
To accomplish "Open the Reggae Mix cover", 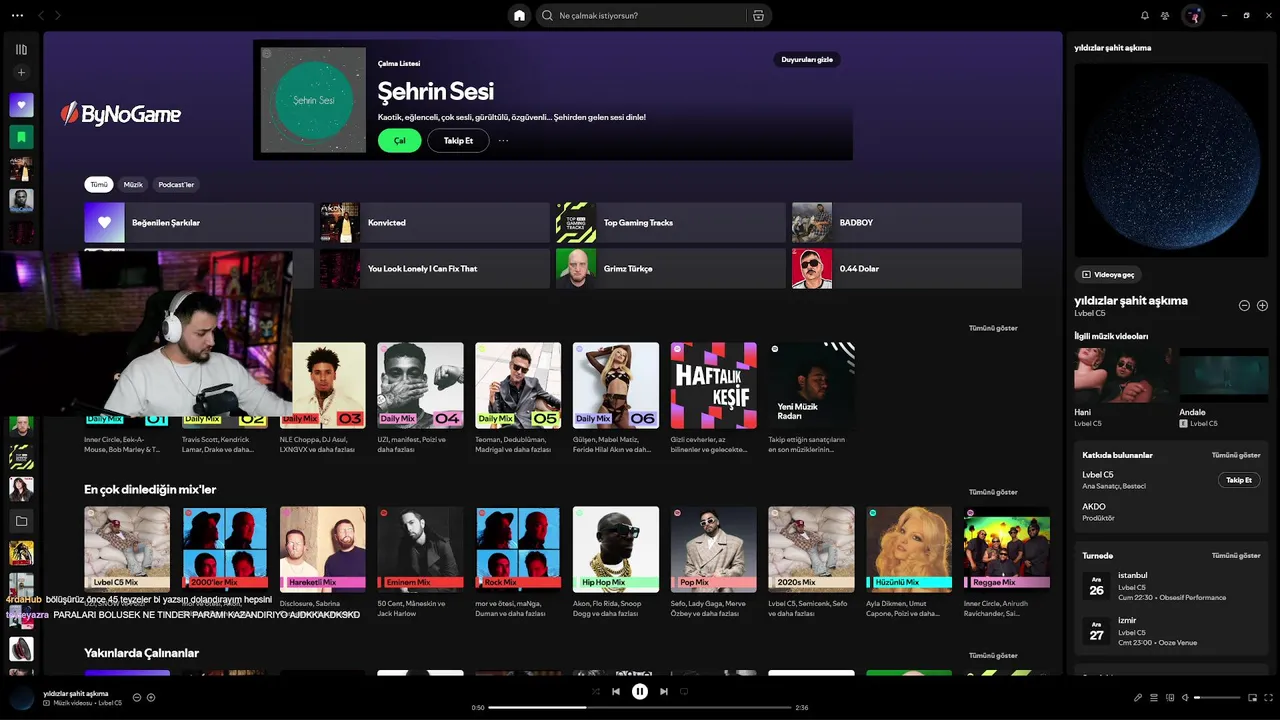I will pyautogui.click(x=1007, y=549).
